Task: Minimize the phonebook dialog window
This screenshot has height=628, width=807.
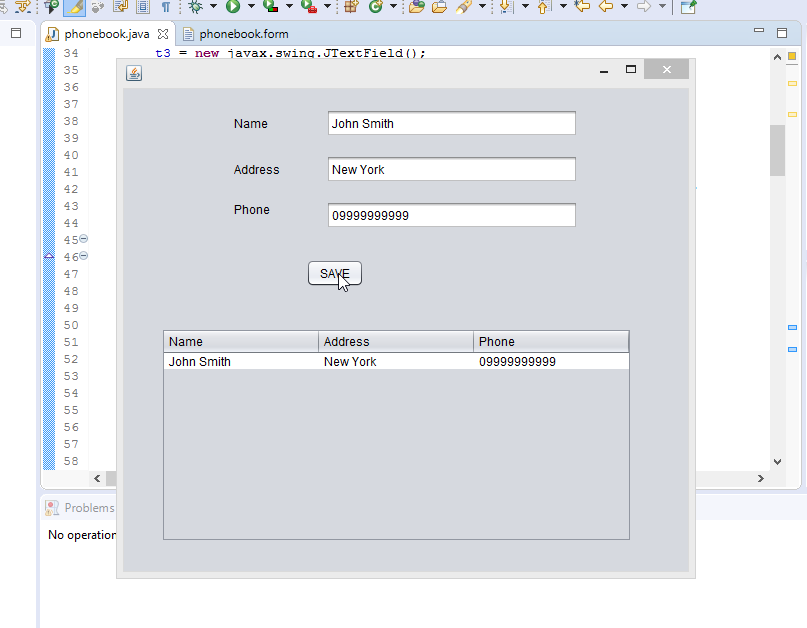Action: (604, 70)
